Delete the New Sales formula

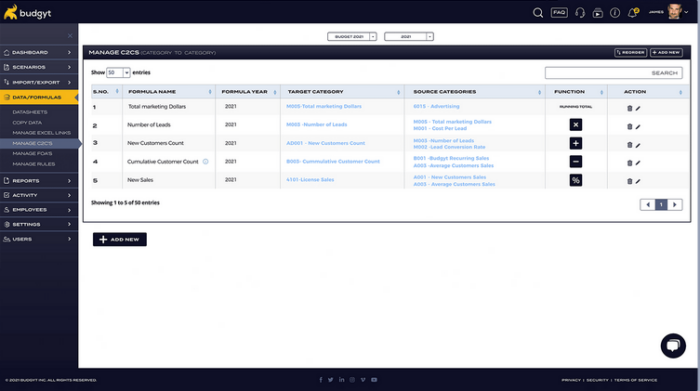(629, 181)
